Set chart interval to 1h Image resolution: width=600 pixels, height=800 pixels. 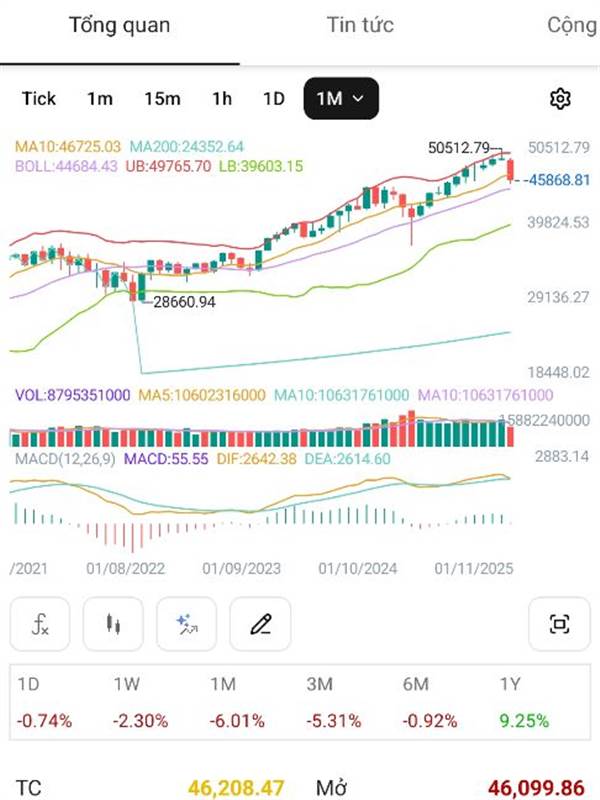(x=221, y=98)
